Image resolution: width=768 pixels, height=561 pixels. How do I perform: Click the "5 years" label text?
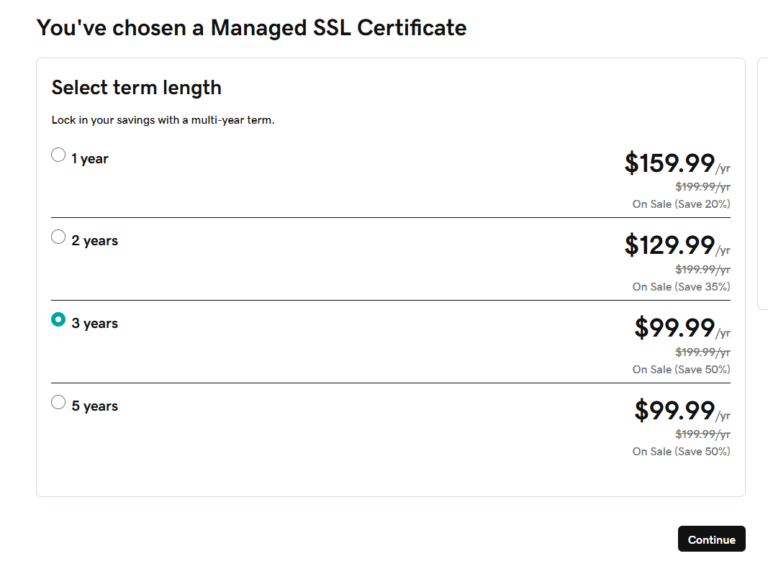[94, 406]
